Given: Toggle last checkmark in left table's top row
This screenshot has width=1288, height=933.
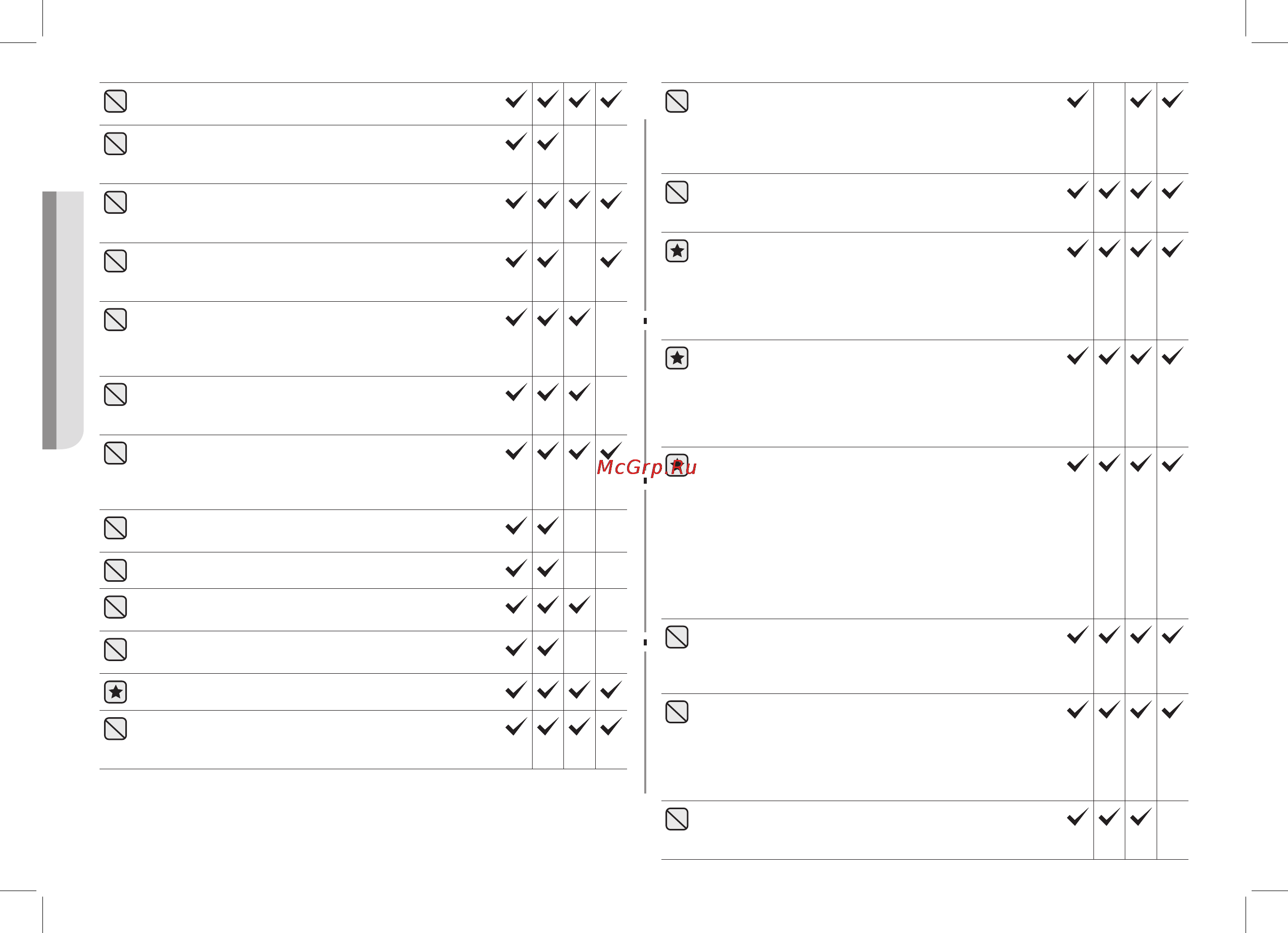Looking at the screenshot, I should pyautogui.click(x=611, y=99).
